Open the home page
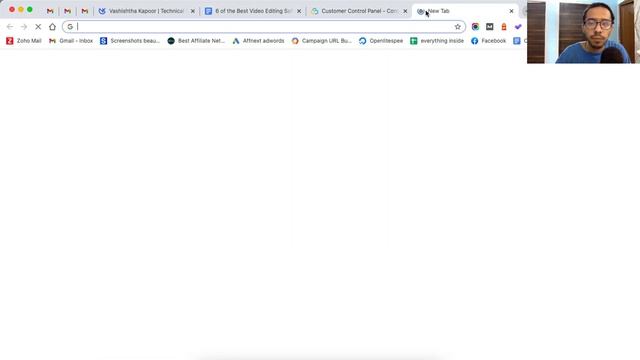 click(52, 27)
